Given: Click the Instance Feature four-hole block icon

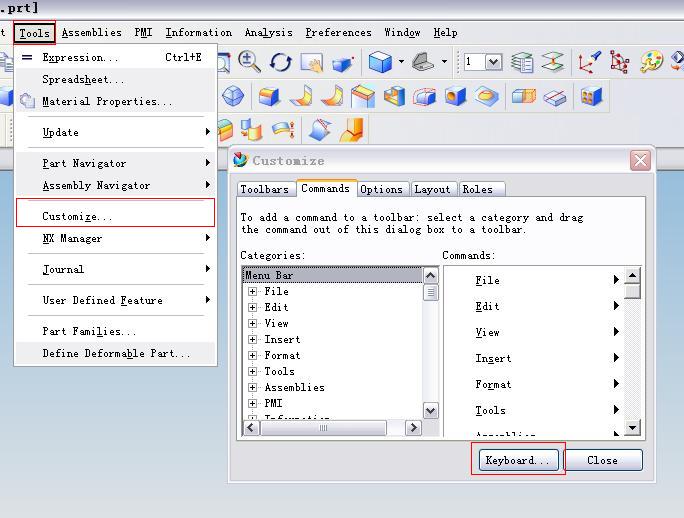Looking at the screenshot, I should click(591, 96).
